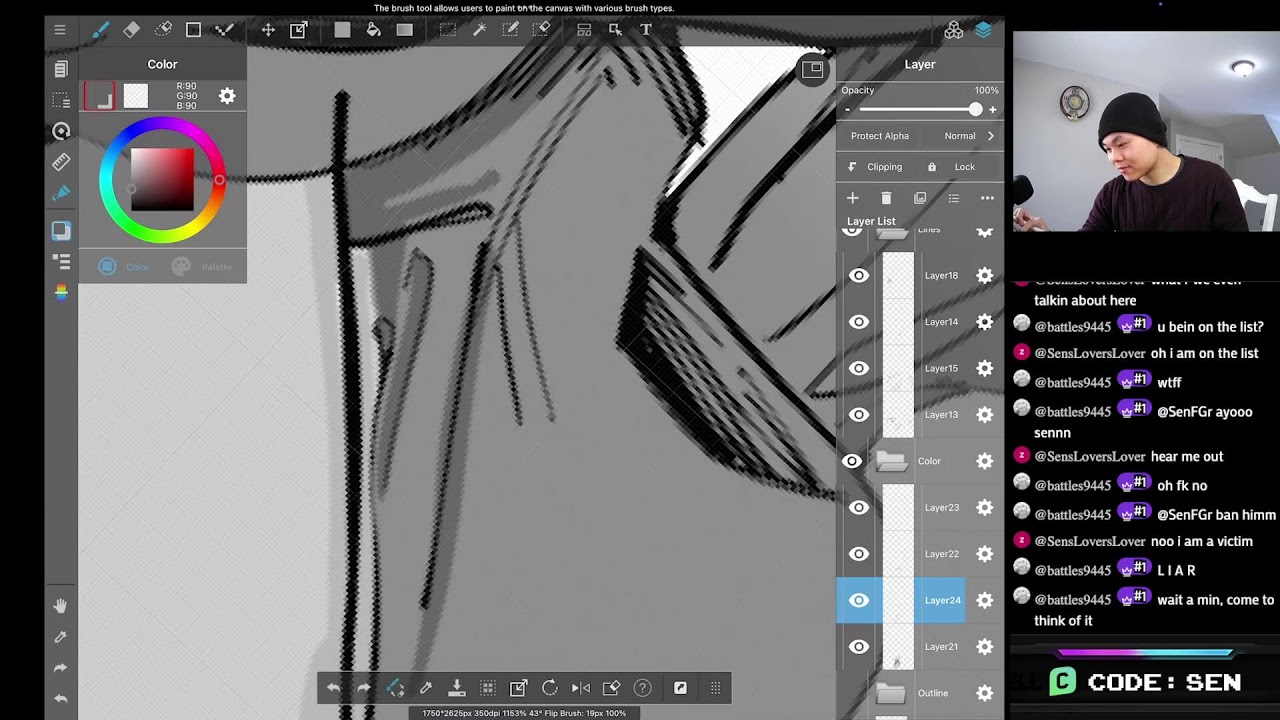Hide Layer14 visibility eye
The width and height of the screenshot is (1280, 720).
coord(859,322)
